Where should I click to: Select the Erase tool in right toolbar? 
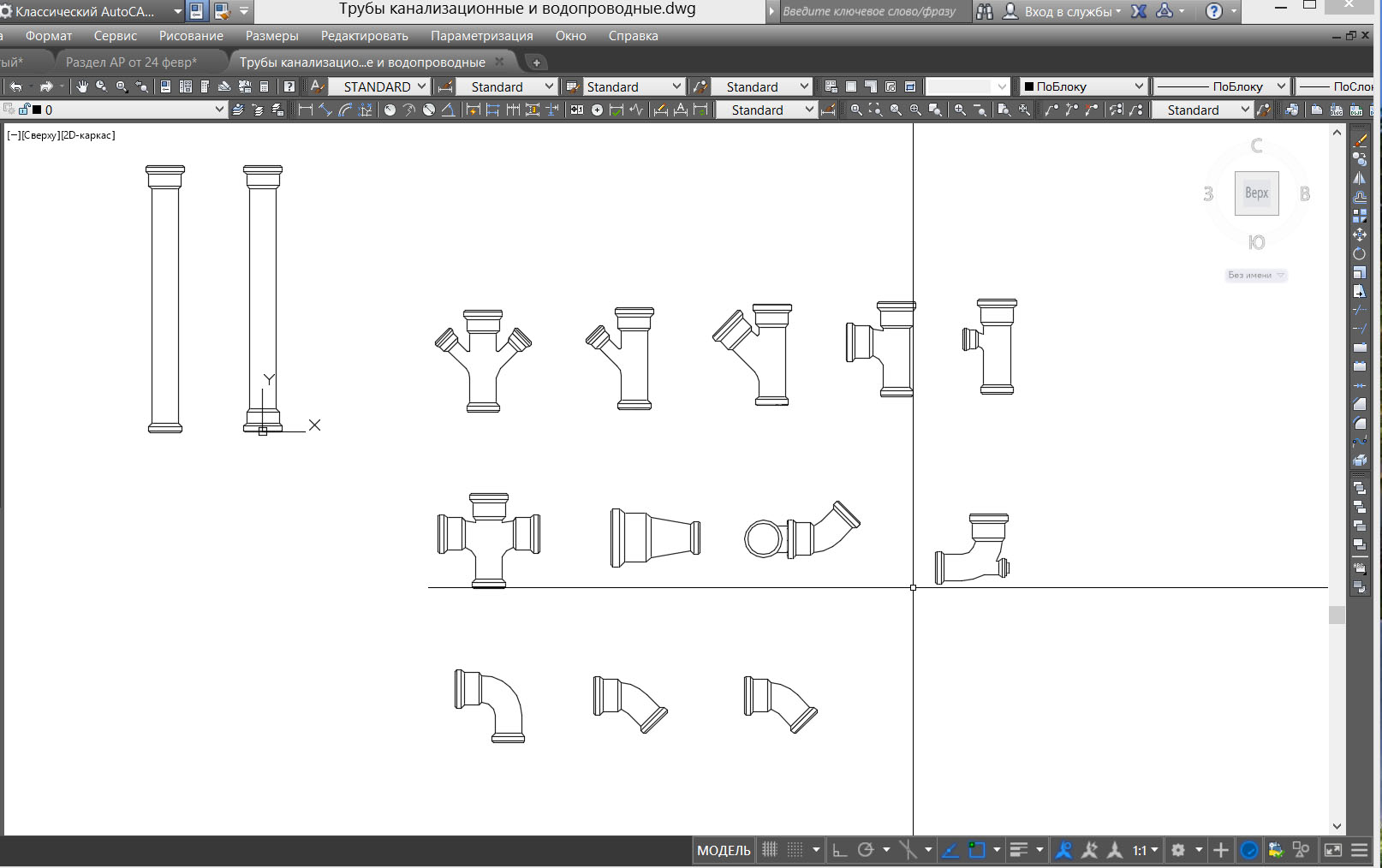1360,140
